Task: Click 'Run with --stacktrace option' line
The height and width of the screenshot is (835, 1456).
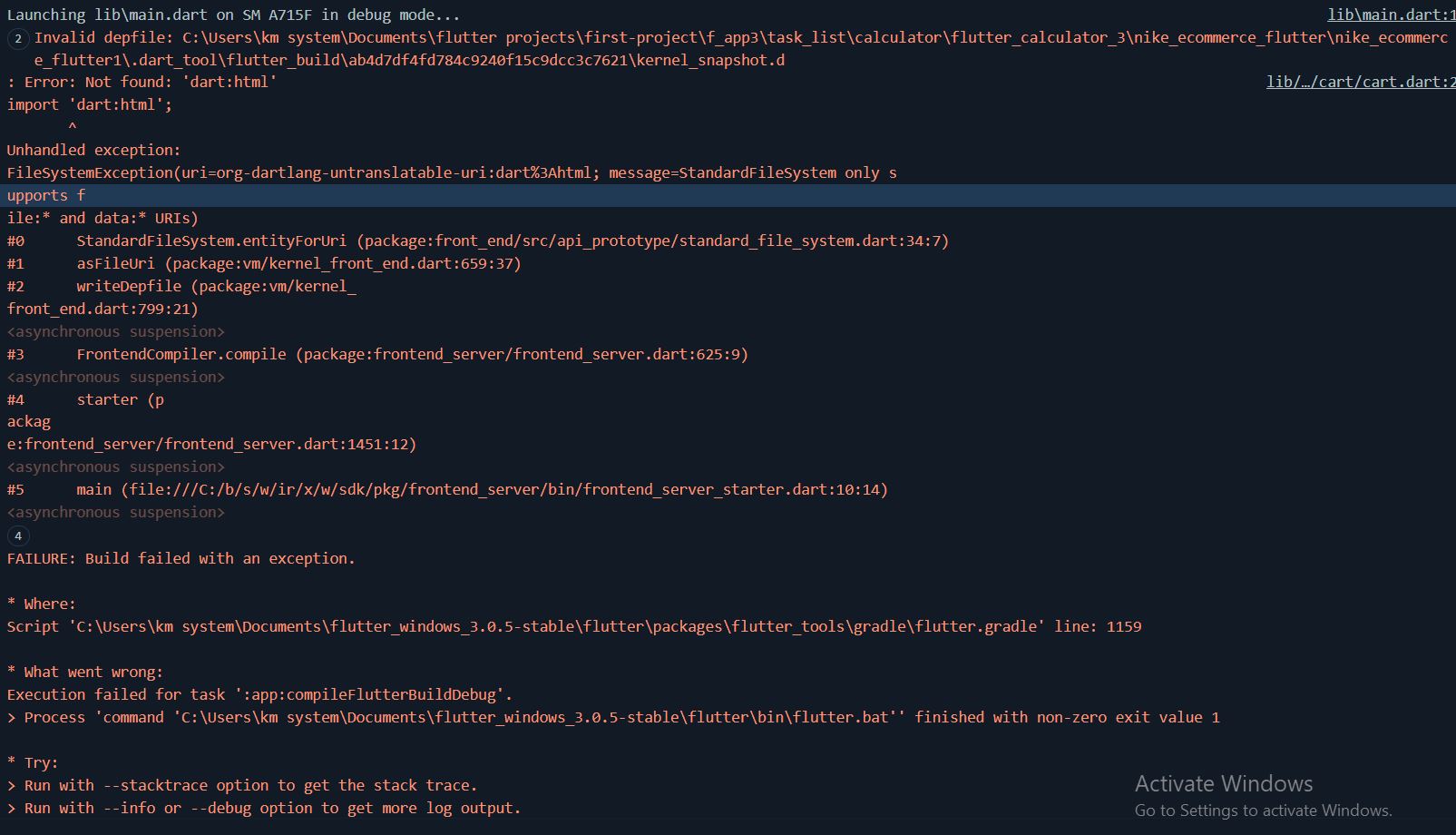Action: [x=242, y=785]
